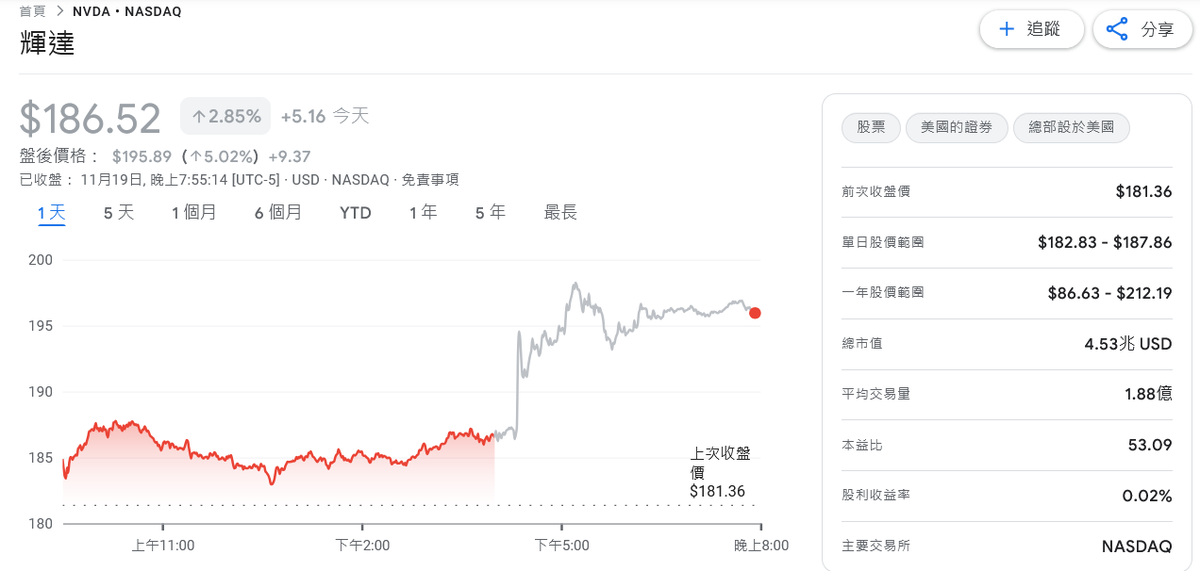The height and width of the screenshot is (571, 1200).
Task: Click the 股票 category chip
Action: (x=870, y=127)
